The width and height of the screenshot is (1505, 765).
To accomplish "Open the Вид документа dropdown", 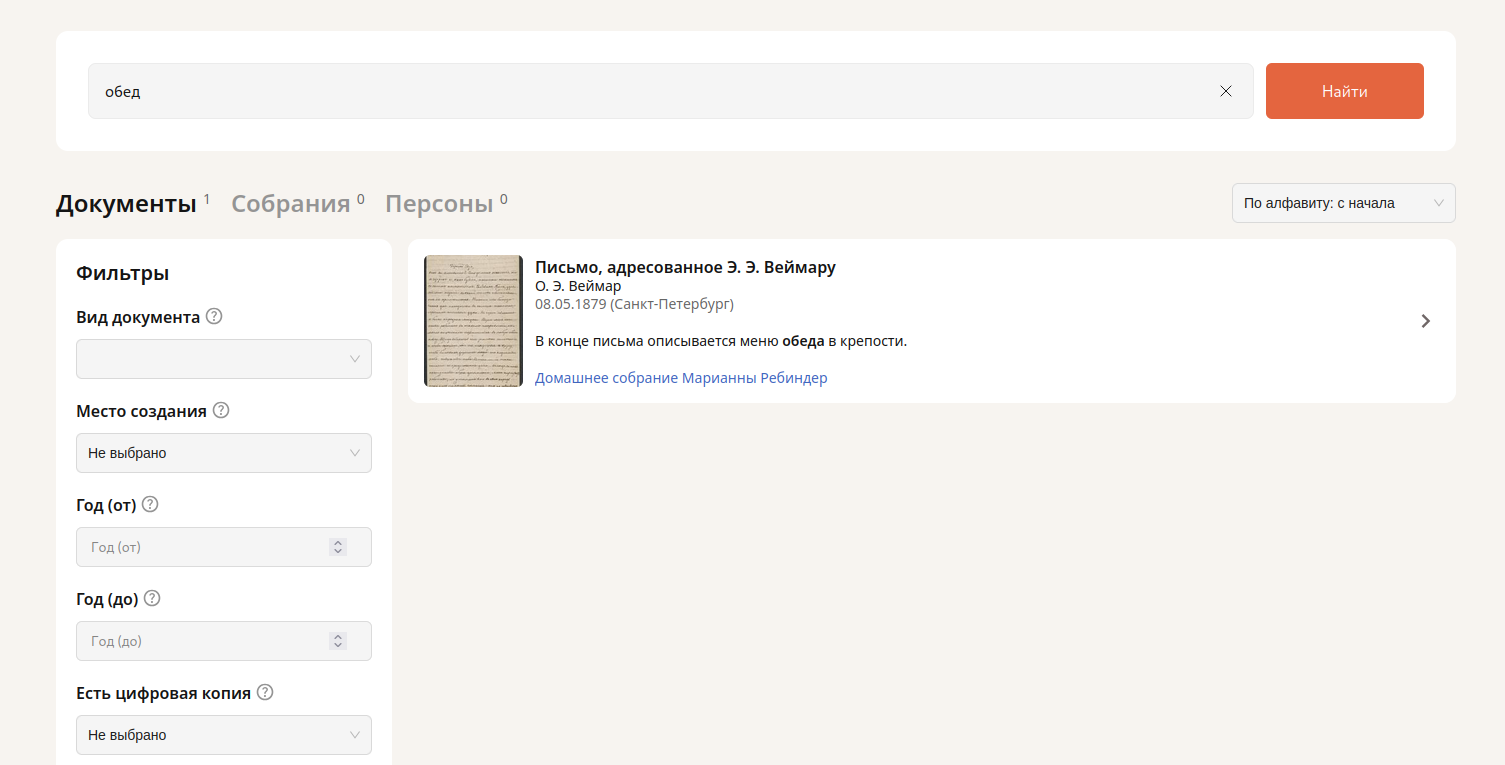I will [223, 359].
